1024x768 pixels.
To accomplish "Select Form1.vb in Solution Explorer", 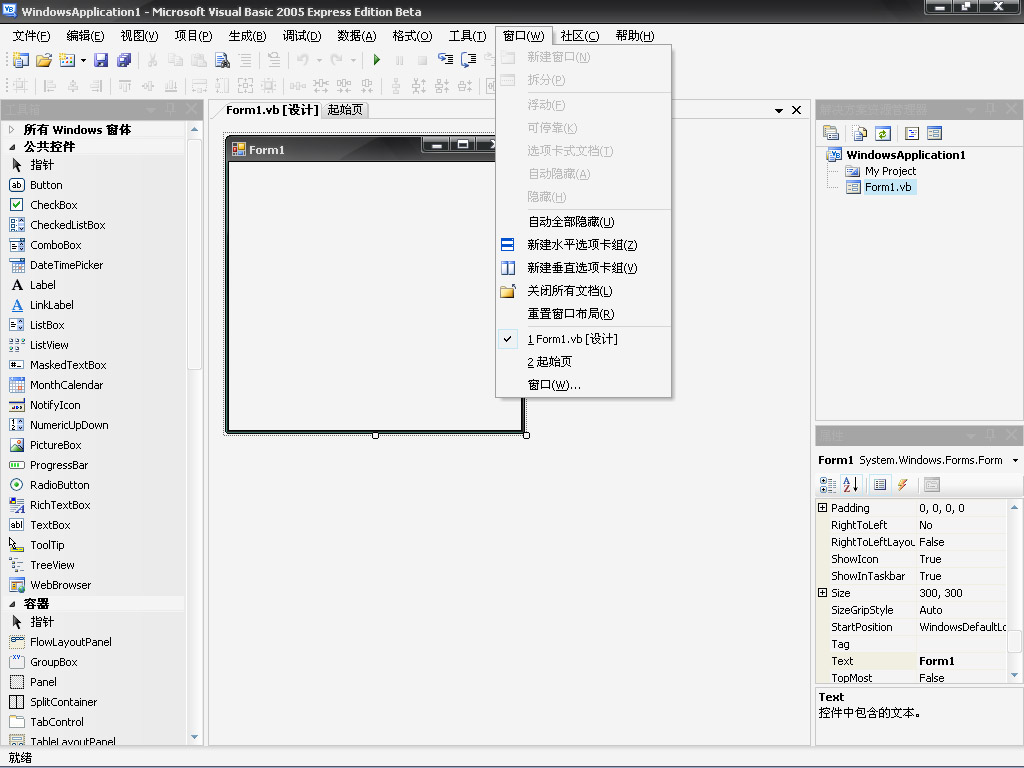I will coord(888,187).
